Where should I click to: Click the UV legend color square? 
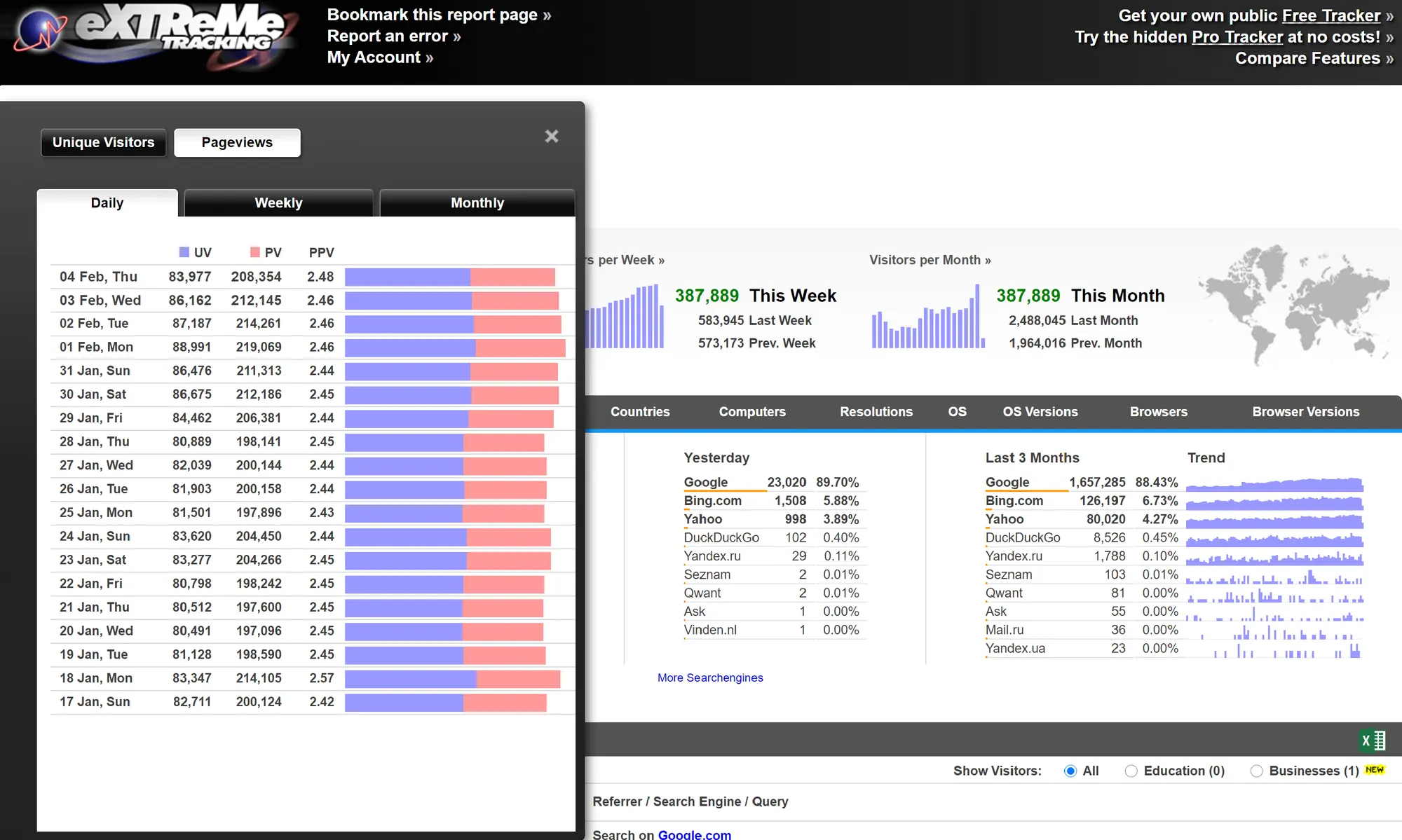click(184, 252)
